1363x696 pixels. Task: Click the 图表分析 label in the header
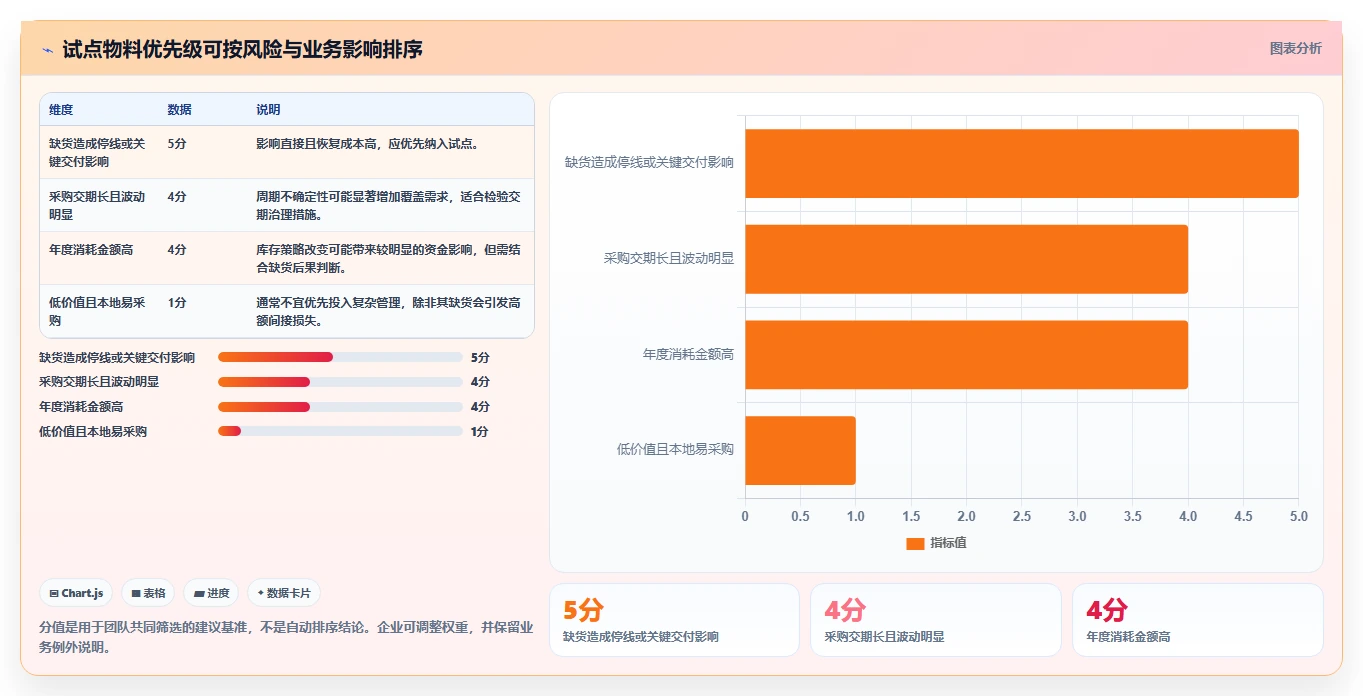(x=1295, y=48)
